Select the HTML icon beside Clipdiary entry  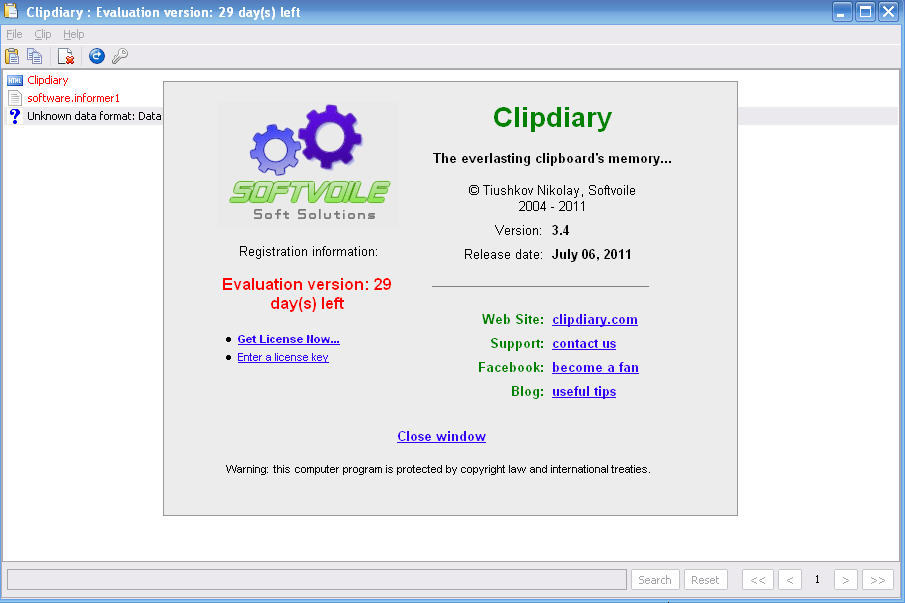coord(14,80)
